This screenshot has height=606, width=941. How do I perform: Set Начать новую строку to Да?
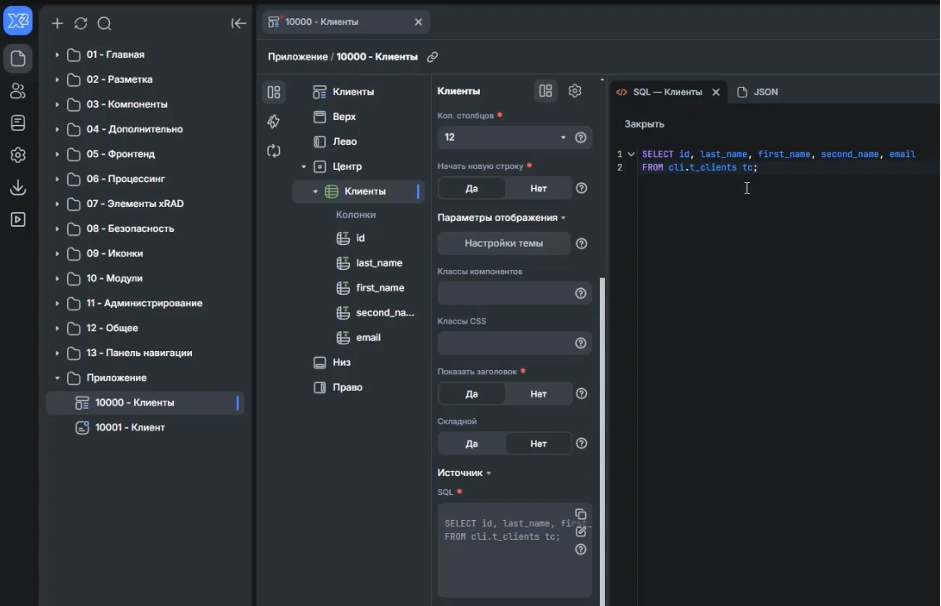(x=472, y=188)
